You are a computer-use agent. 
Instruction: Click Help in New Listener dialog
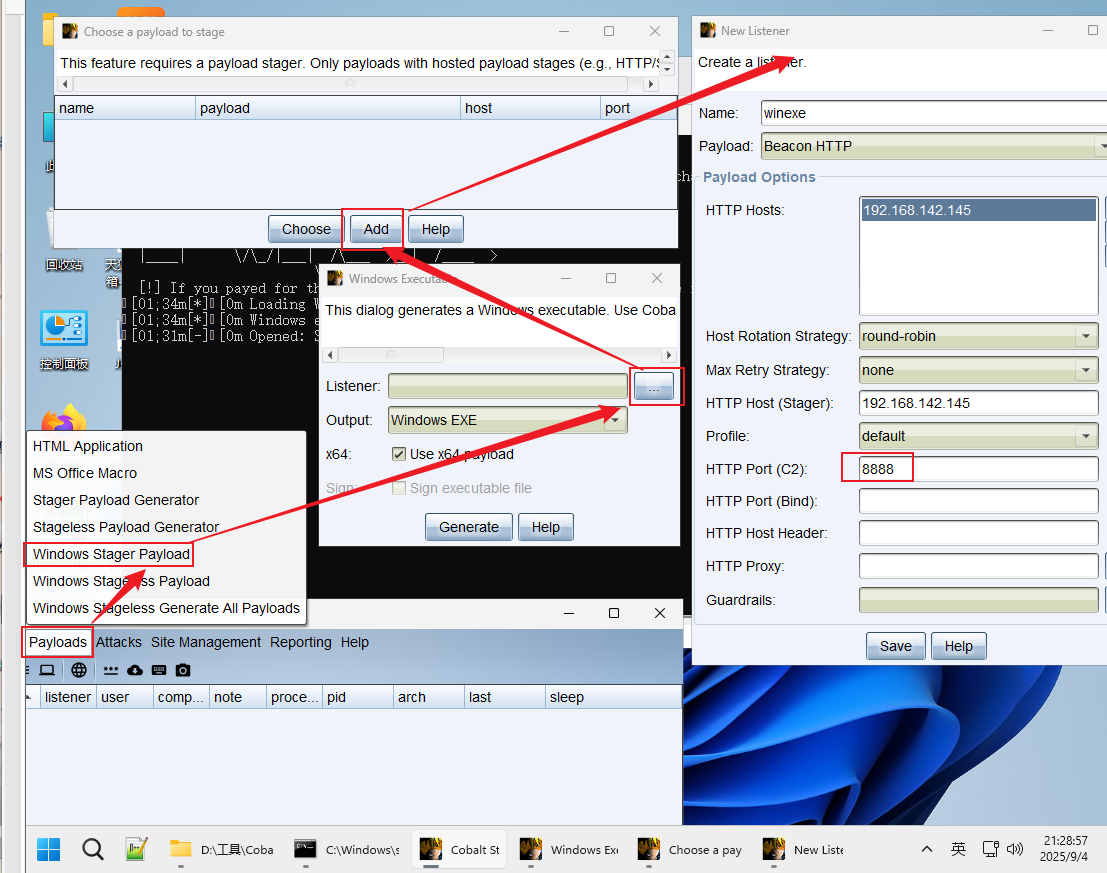coord(959,646)
